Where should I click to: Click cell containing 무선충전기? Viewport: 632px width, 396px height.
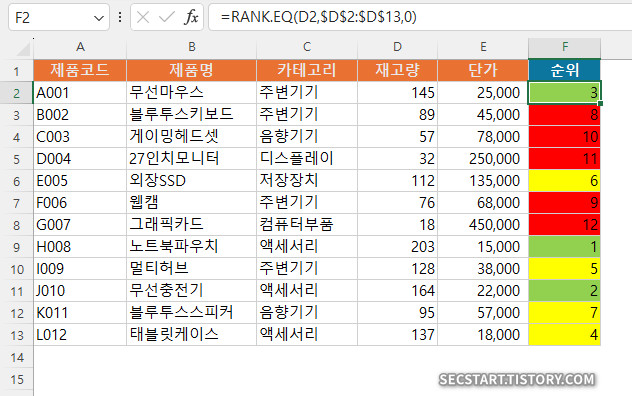click(191, 290)
